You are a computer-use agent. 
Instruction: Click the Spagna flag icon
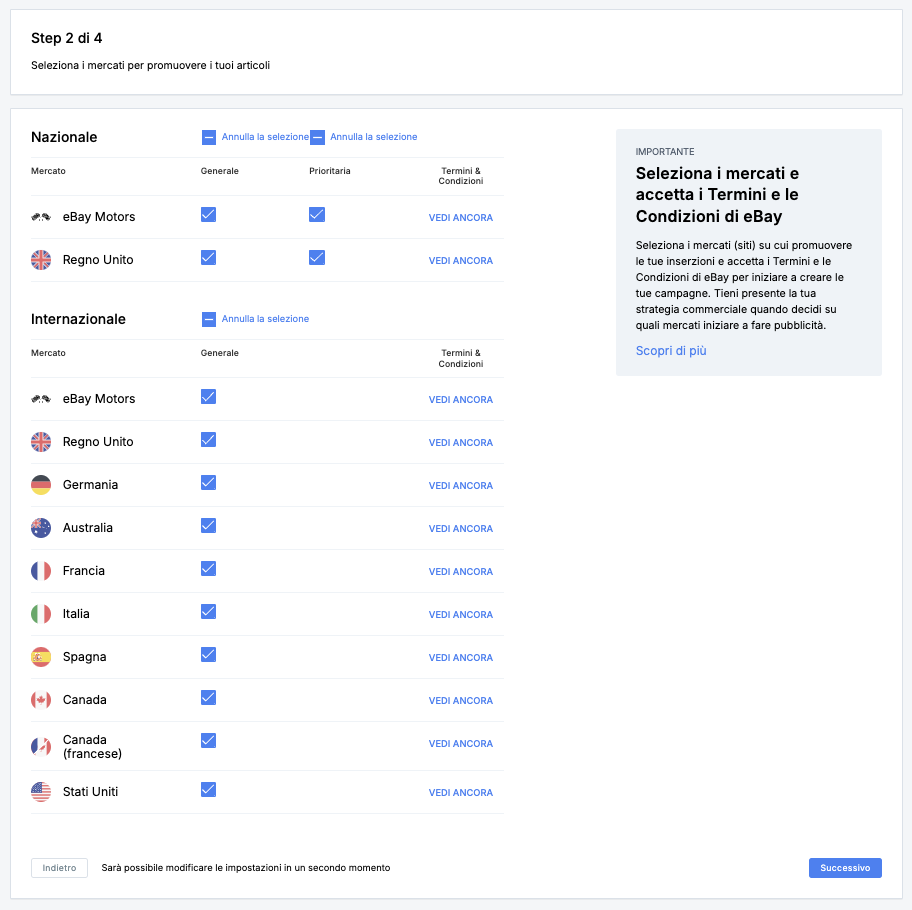click(41, 657)
